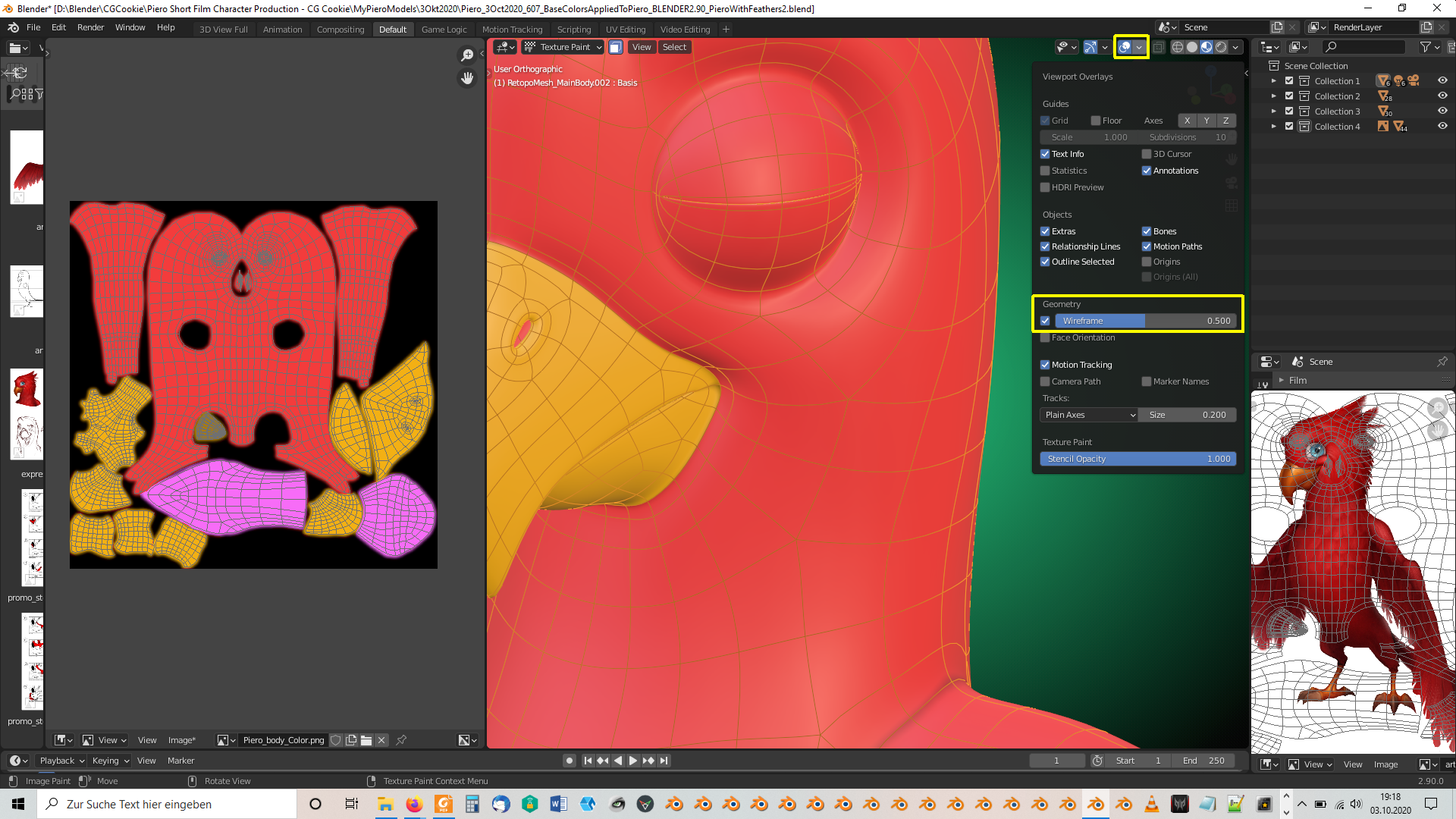The height and width of the screenshot is (819, 1456).
Task: Pin the image in the Image Editor header
Action: click(x=402, y=740)
